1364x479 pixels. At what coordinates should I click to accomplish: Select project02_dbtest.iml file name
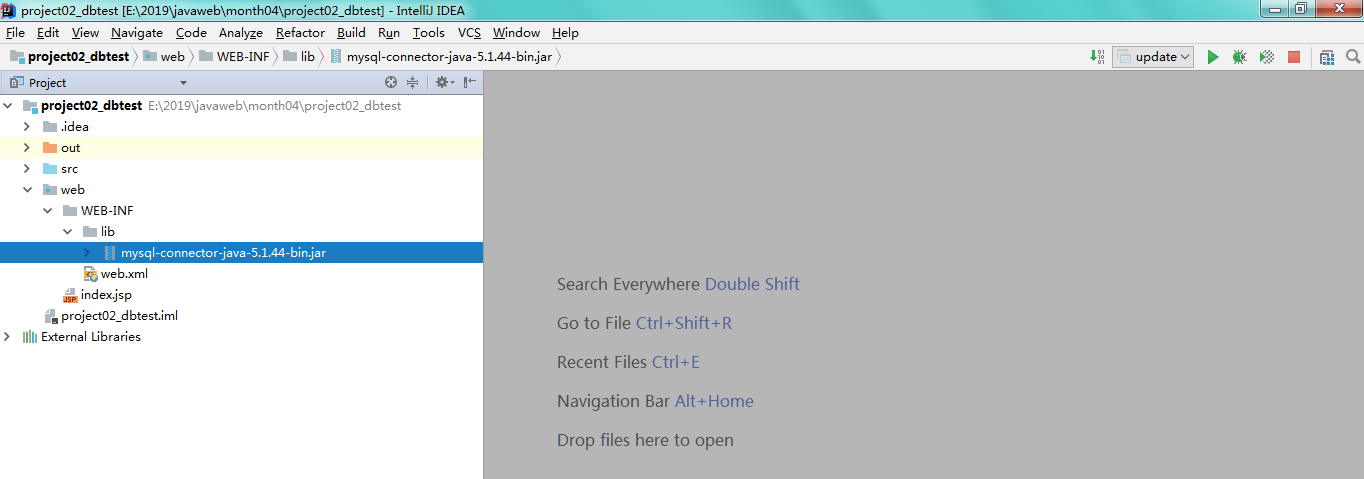[x=119, y=316]
